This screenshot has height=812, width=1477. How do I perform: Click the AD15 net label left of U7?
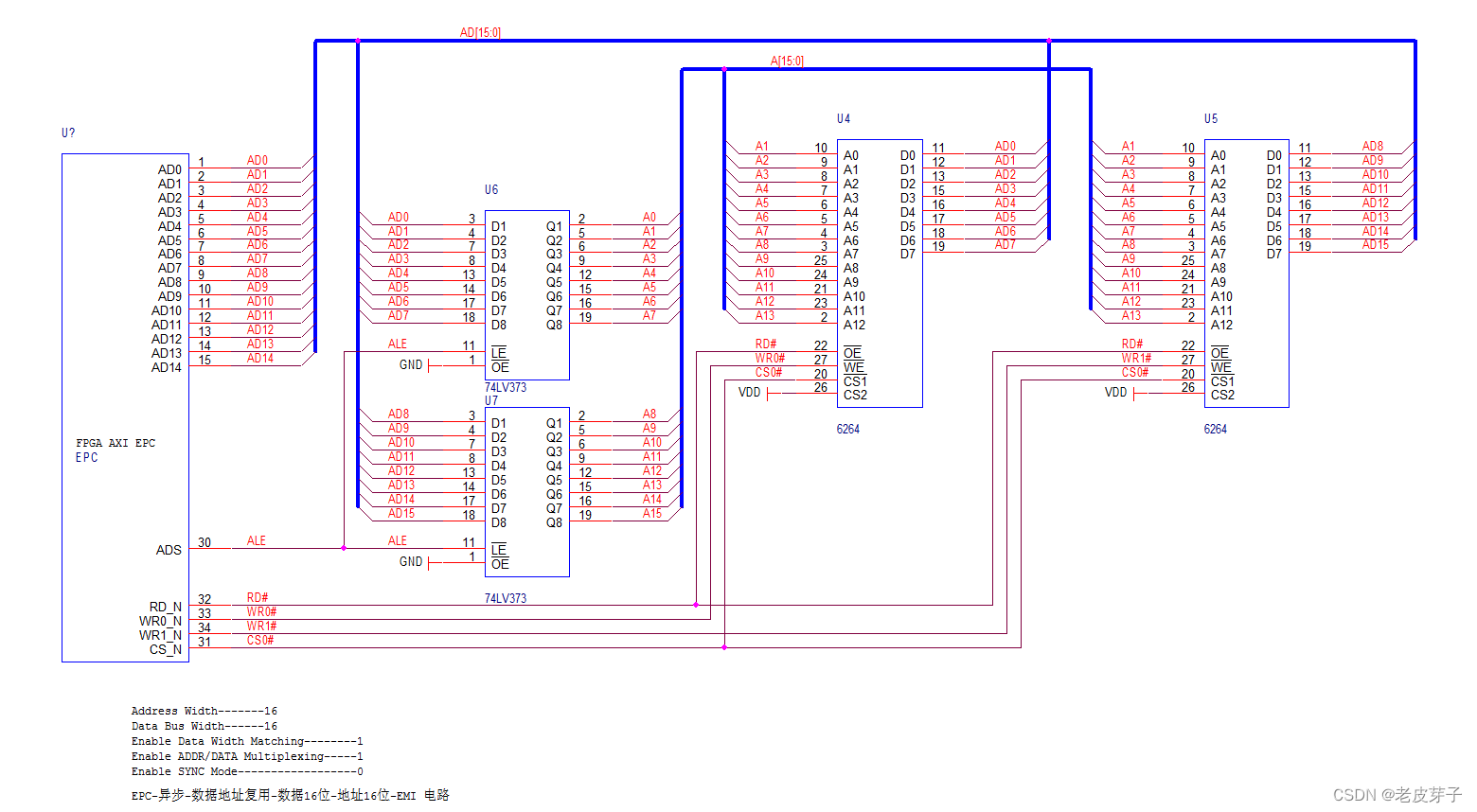tap(401, 513)
